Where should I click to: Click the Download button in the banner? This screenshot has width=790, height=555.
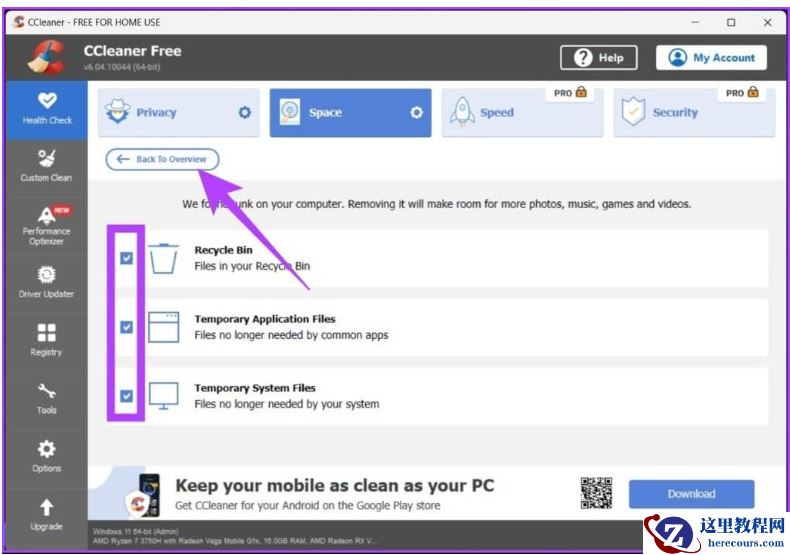691,494
